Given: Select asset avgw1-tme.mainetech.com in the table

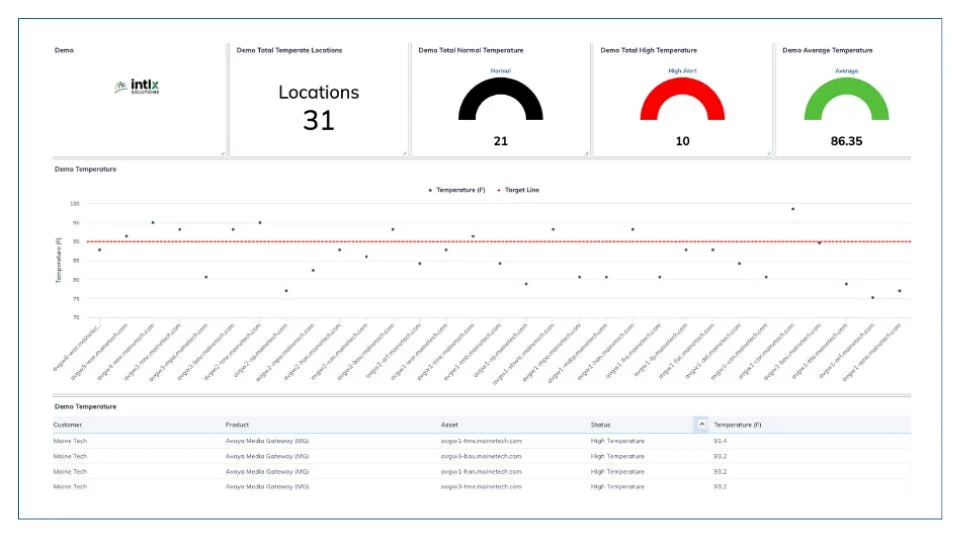Looking at the screenshot, I should [481, 441].
